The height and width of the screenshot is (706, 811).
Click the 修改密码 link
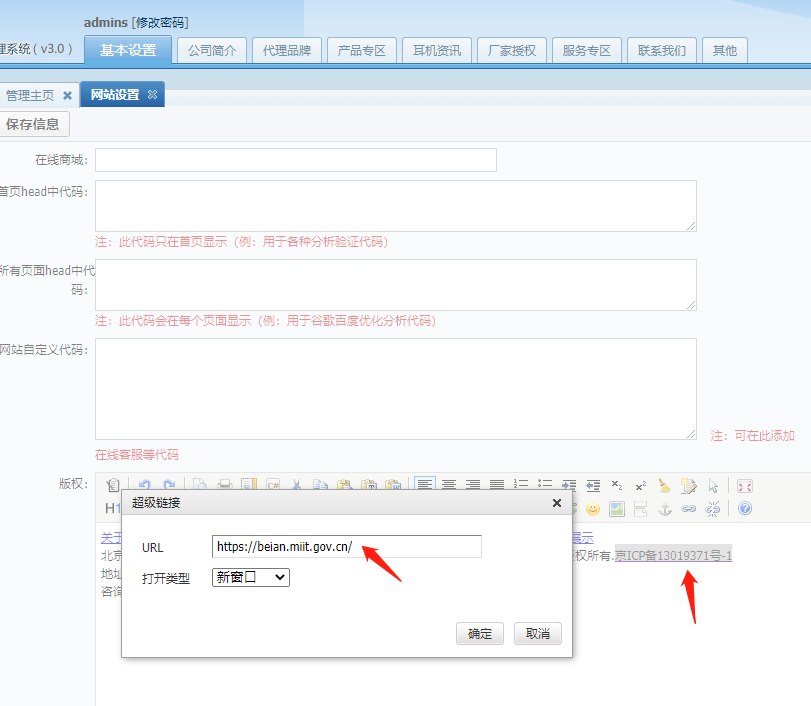pos(160,22)
